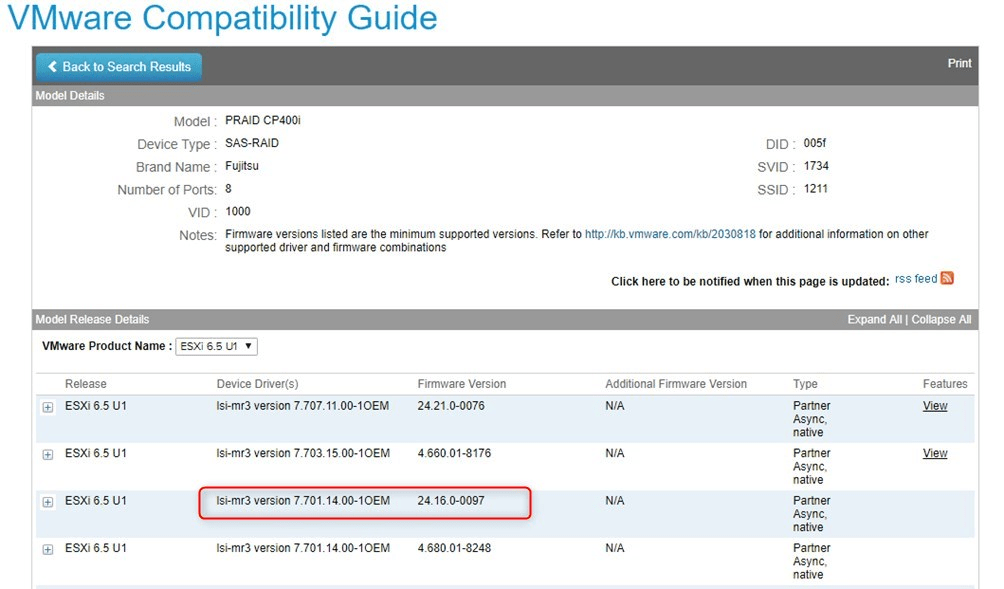Image resolution: width=1004 pixels, height=589 pixels.
Task: Open the Print link in the header bar
Action: [959, 63]
